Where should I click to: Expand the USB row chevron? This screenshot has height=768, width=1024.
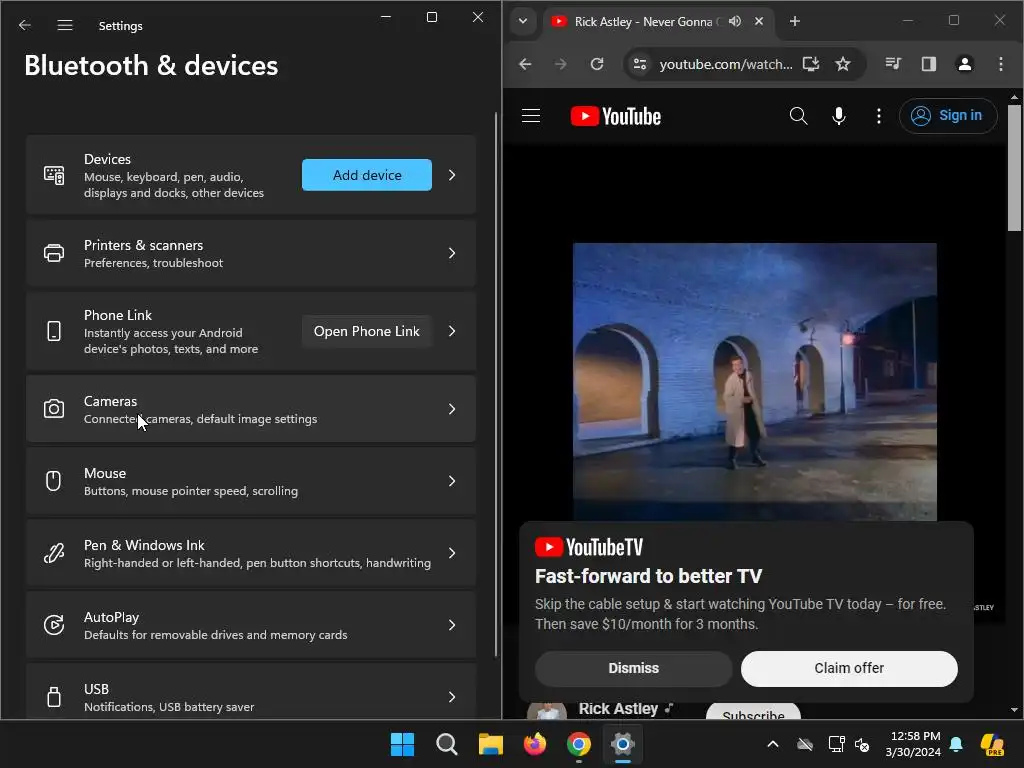point(452,697)
